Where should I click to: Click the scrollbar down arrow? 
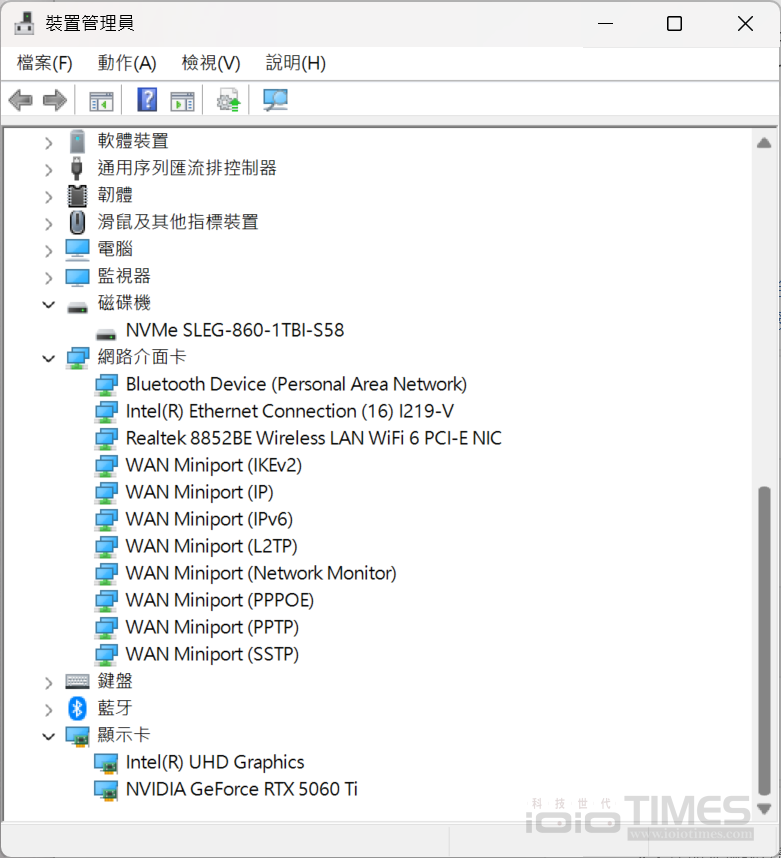point(764,808)
